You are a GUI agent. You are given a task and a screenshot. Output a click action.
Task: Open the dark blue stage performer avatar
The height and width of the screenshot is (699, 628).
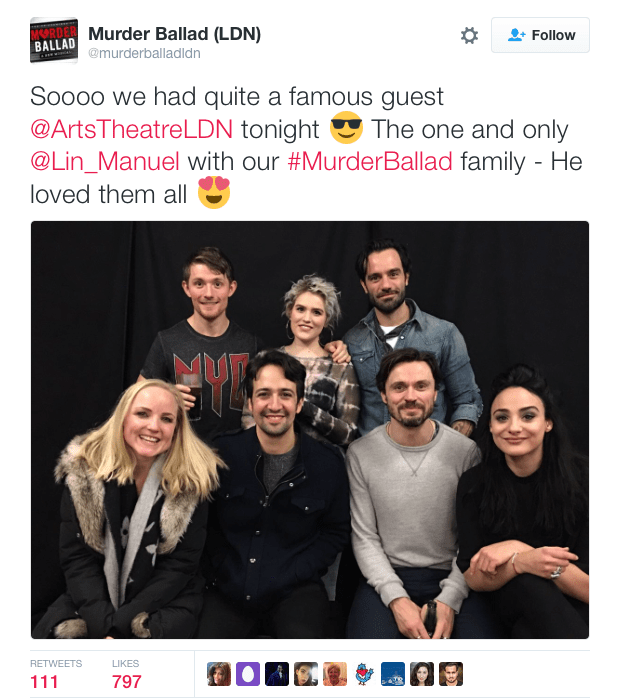pos(277,674)
